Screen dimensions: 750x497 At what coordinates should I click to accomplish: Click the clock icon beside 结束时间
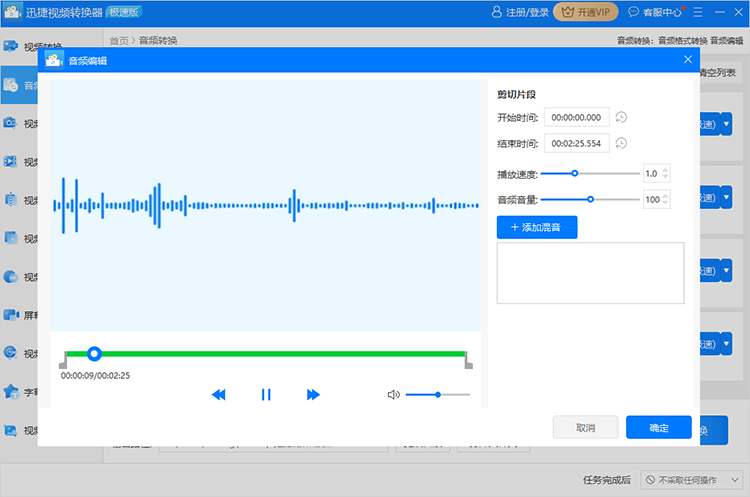[621, 143]
